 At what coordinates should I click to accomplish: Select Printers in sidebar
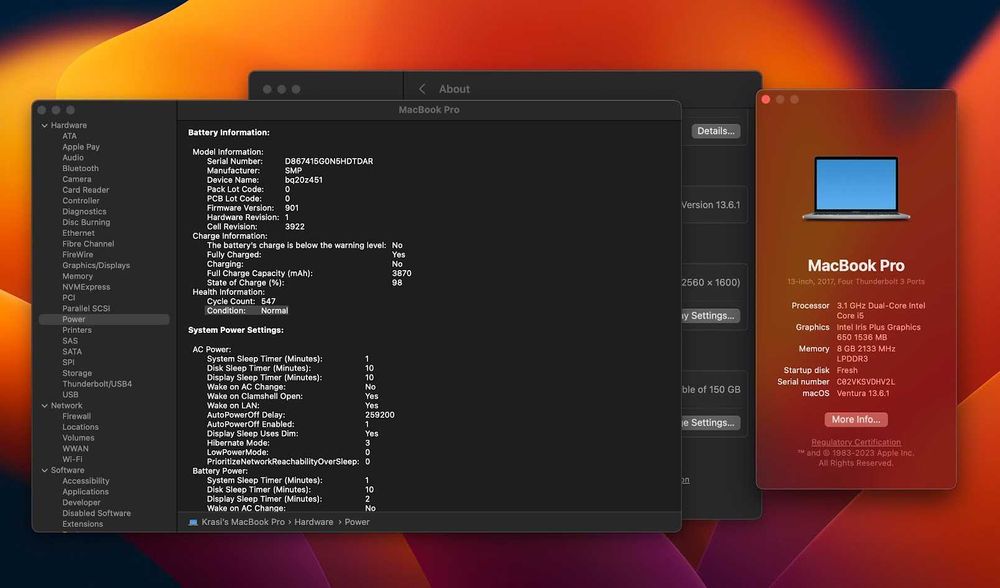point(77,330)
